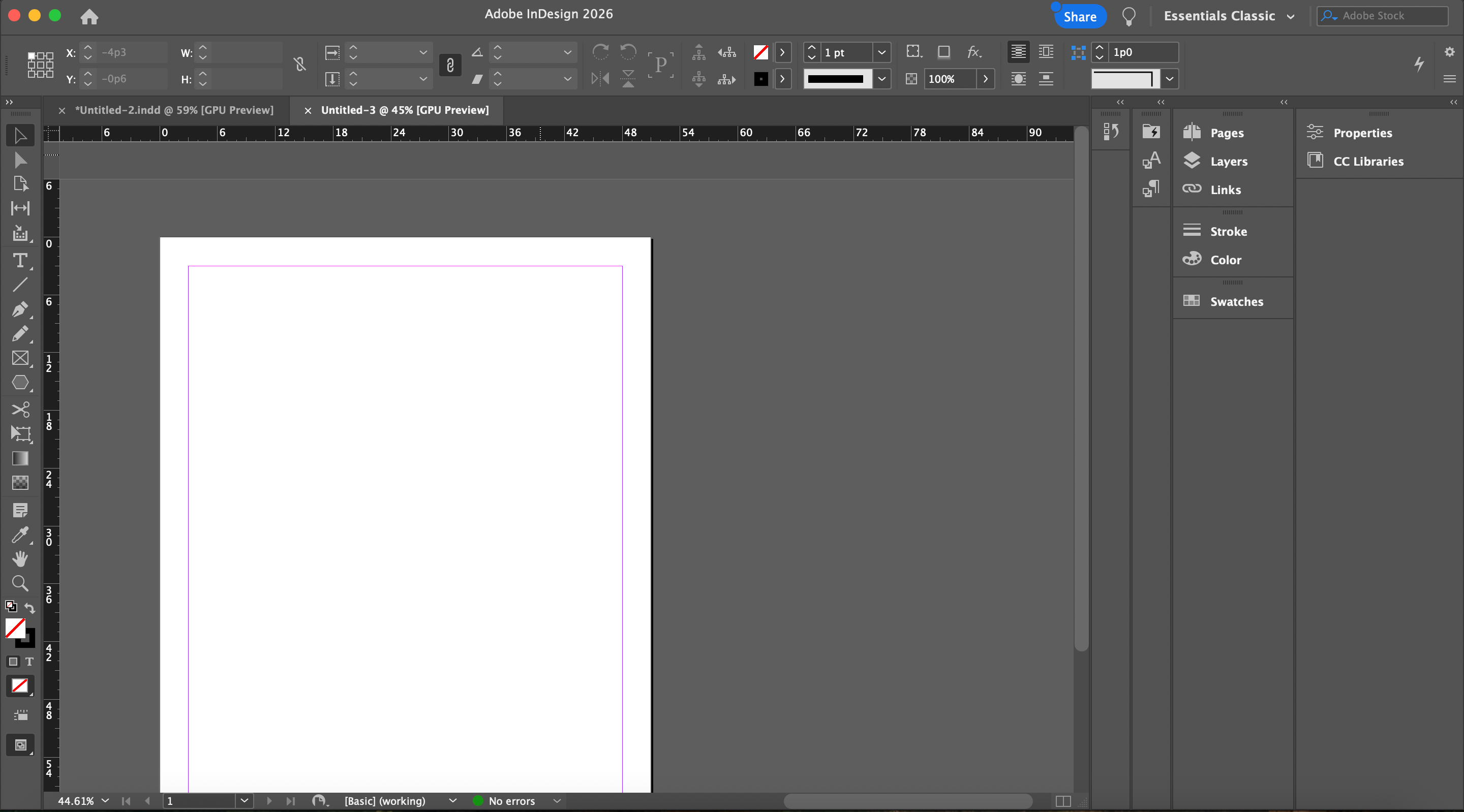Image resolution: width=1464 pixels, height=812 pixels.
Task: Open the Swatches panel
Action: pos(1236,302)
